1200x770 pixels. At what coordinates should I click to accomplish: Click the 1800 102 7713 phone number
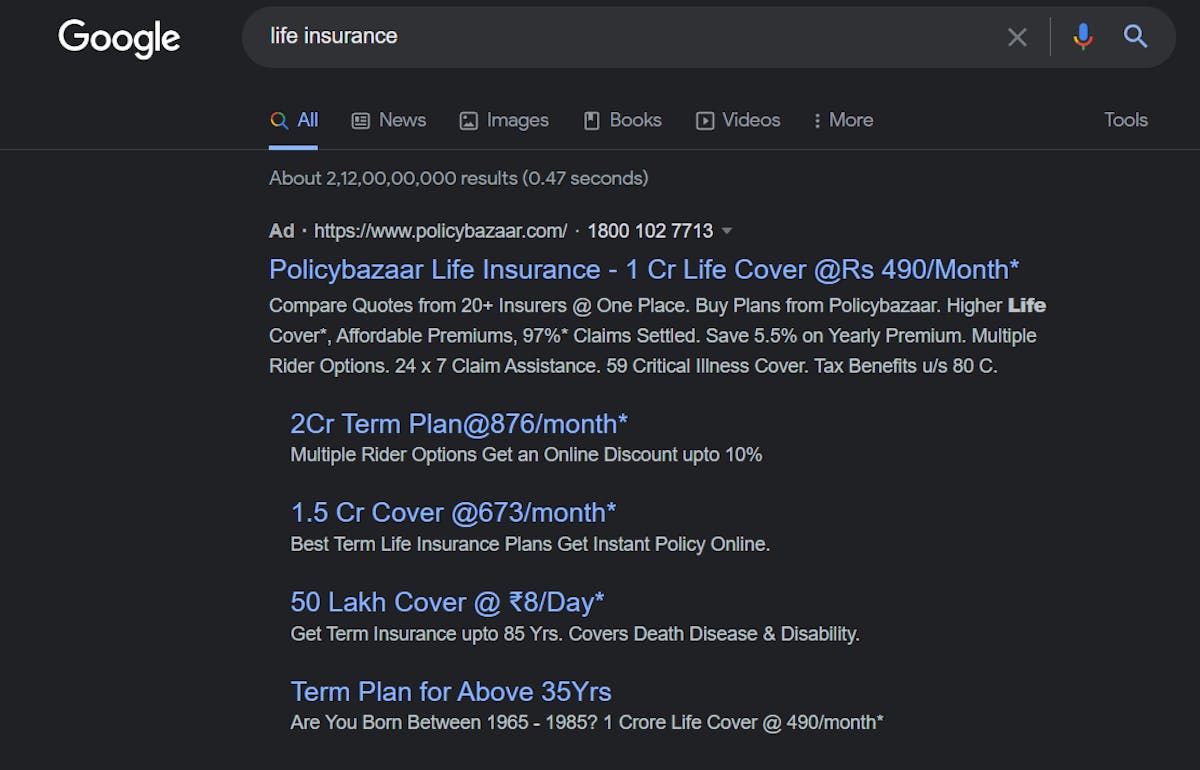pyautogui.click(x=650, y=231)
